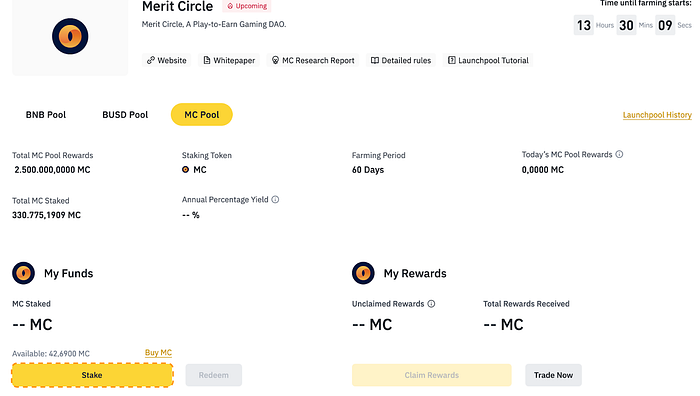Click the Trade Now button
The height and width of the screenshot is (396, 700).
click(553, 375)
